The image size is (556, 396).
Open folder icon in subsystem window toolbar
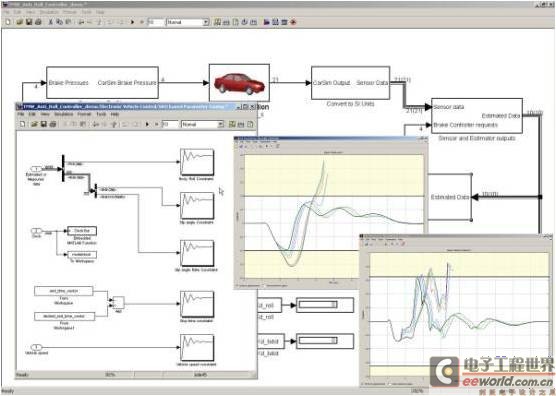coord(34,124)
